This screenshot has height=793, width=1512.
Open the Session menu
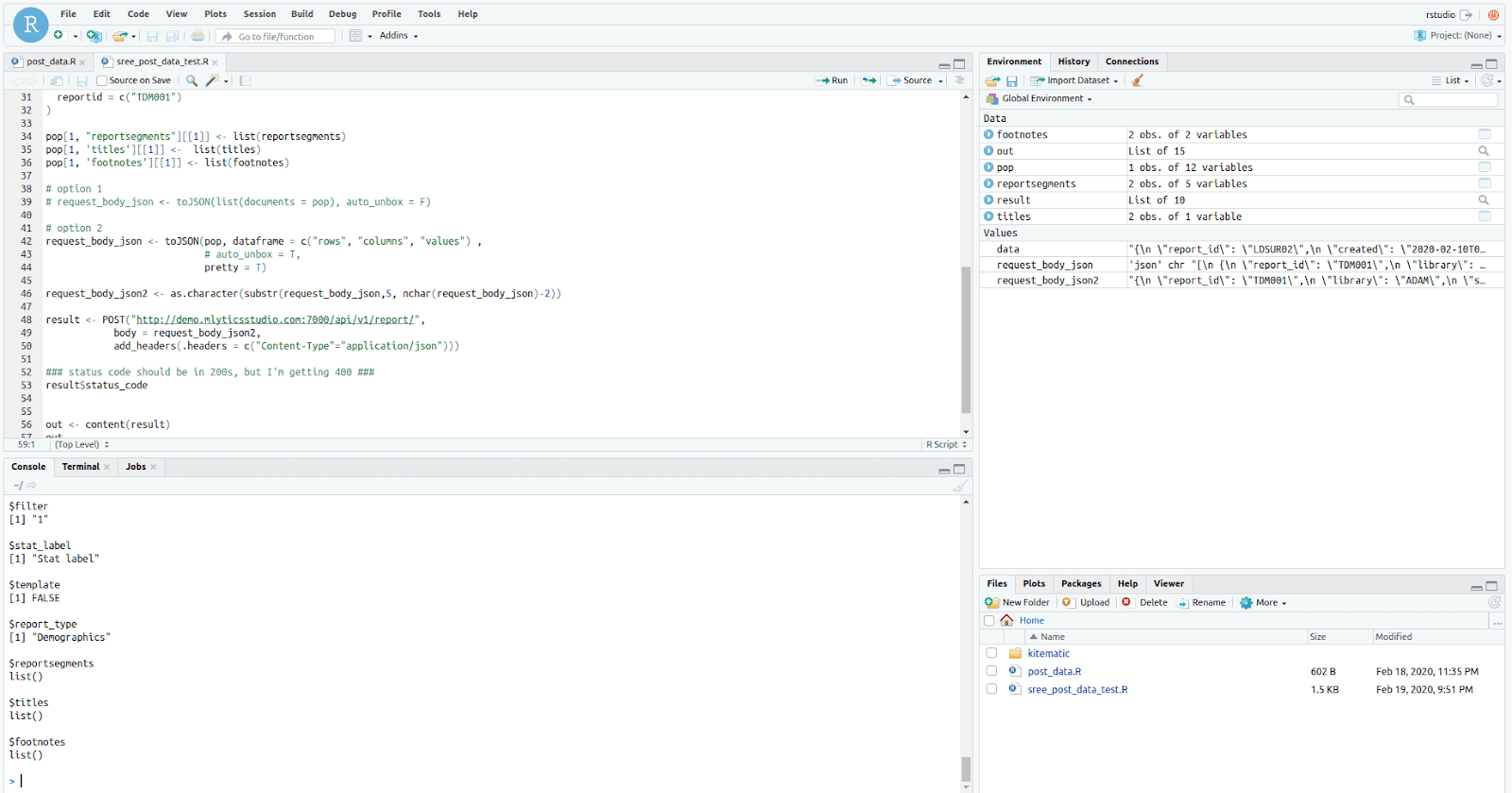(260, 14)
